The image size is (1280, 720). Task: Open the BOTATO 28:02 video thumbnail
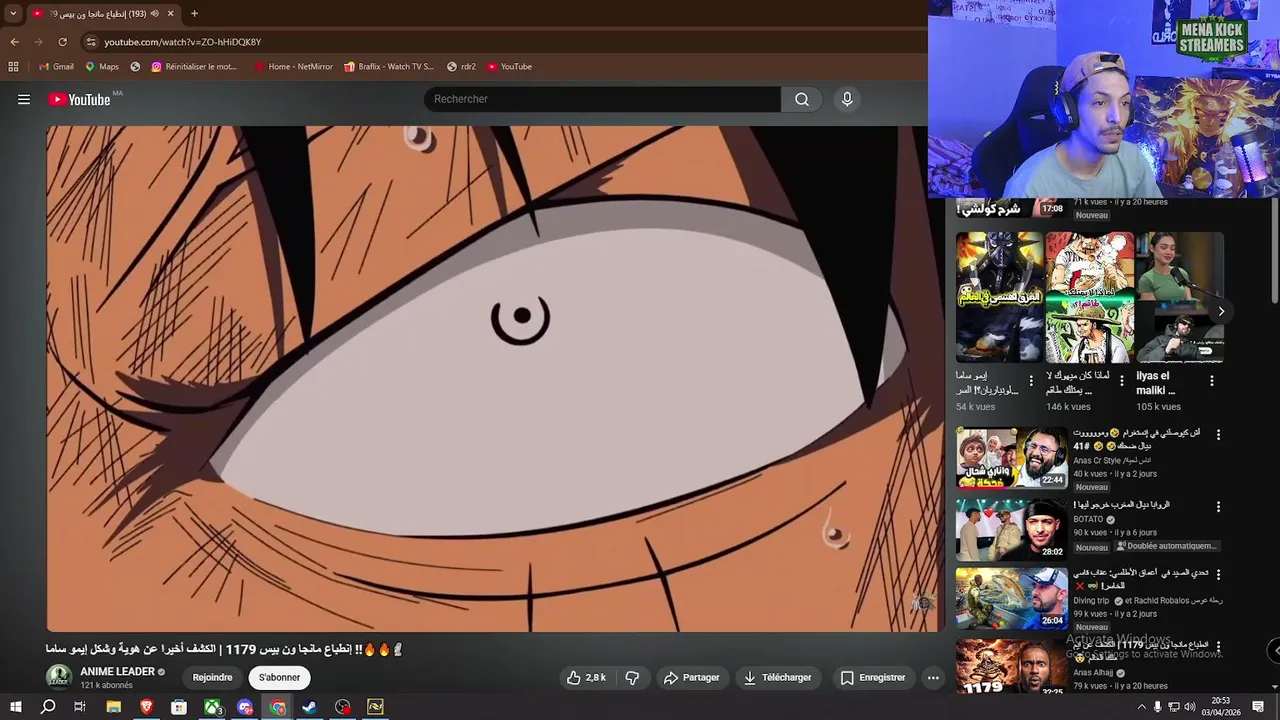[1012, 529]
